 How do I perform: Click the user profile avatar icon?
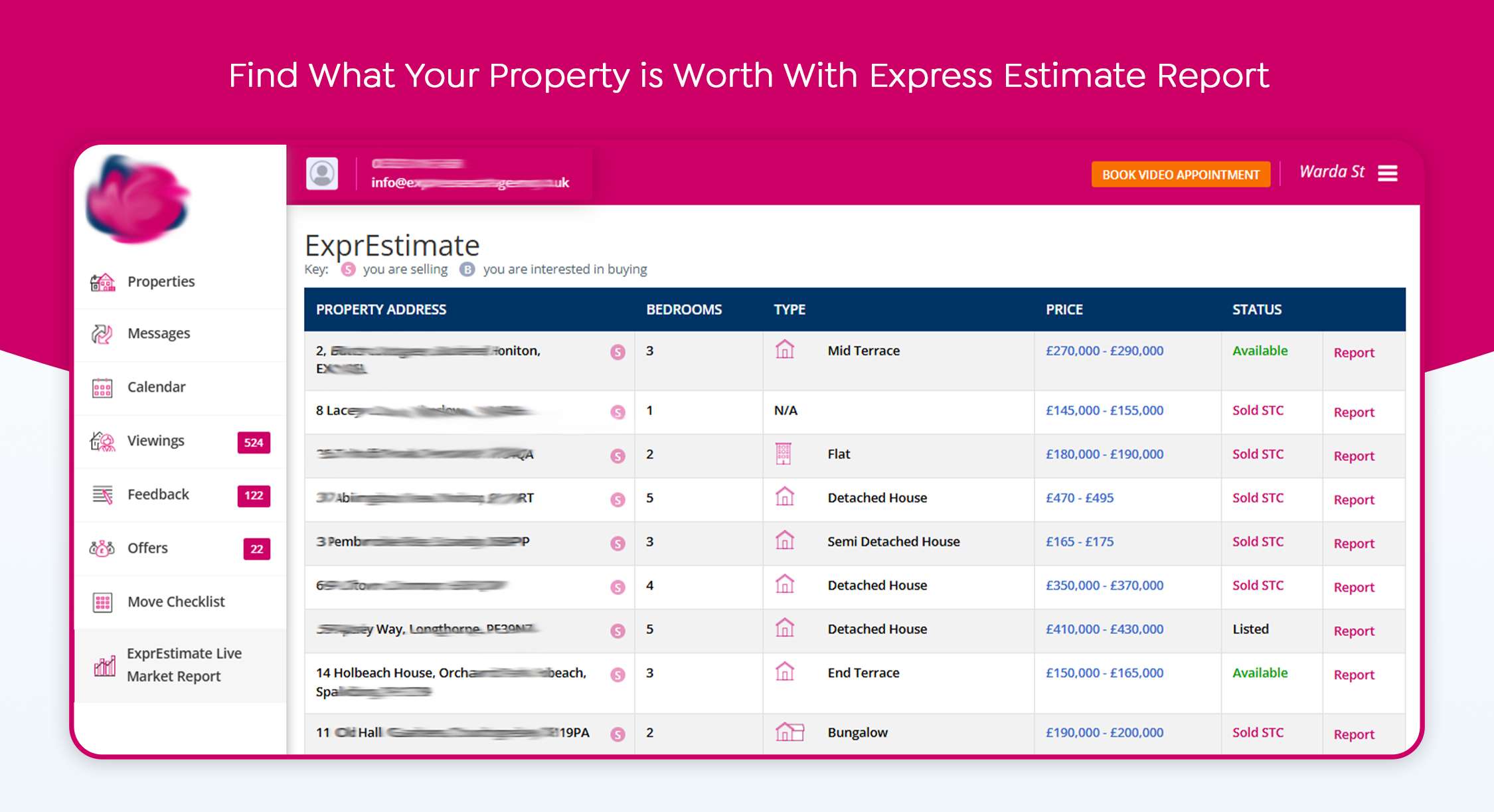coord(322,174)
